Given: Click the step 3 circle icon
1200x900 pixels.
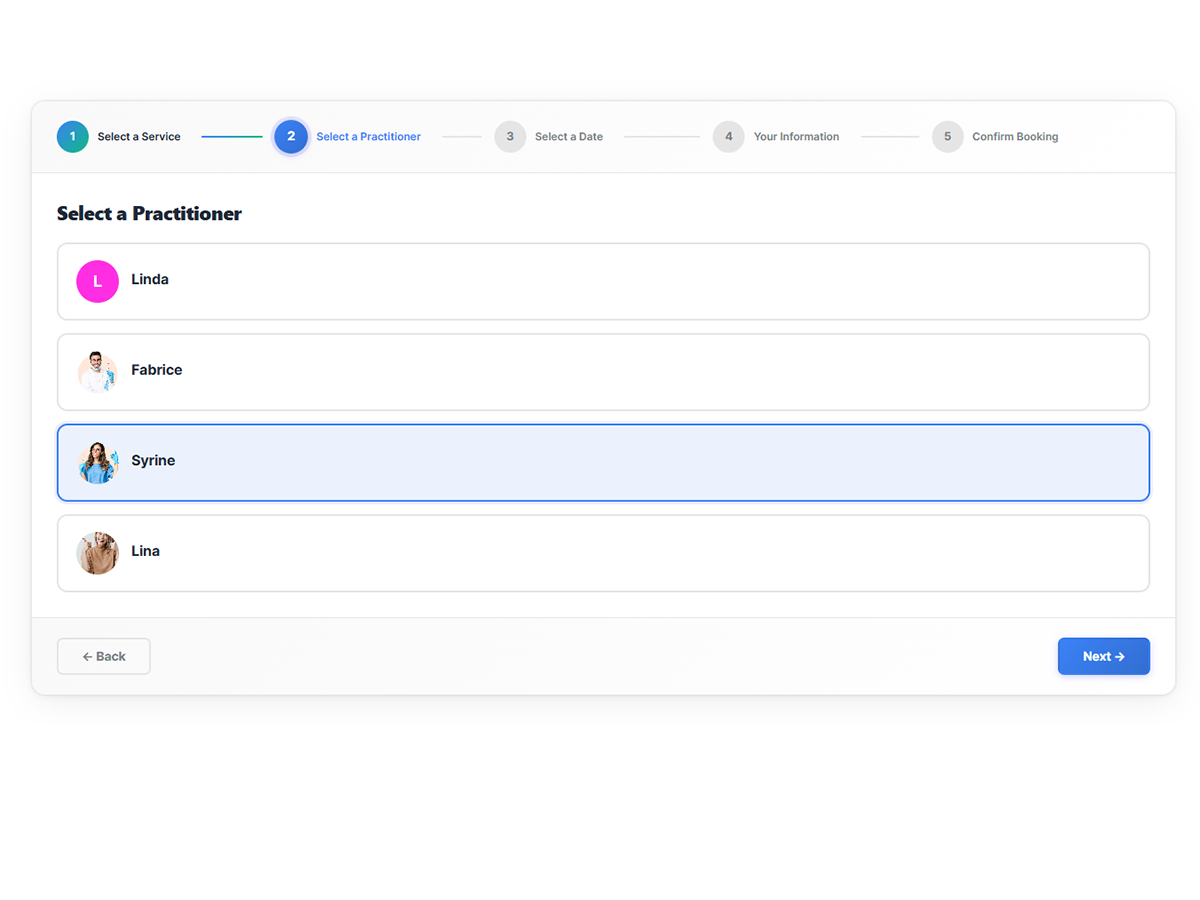Looking at the screenshot, I should (510, 137).
